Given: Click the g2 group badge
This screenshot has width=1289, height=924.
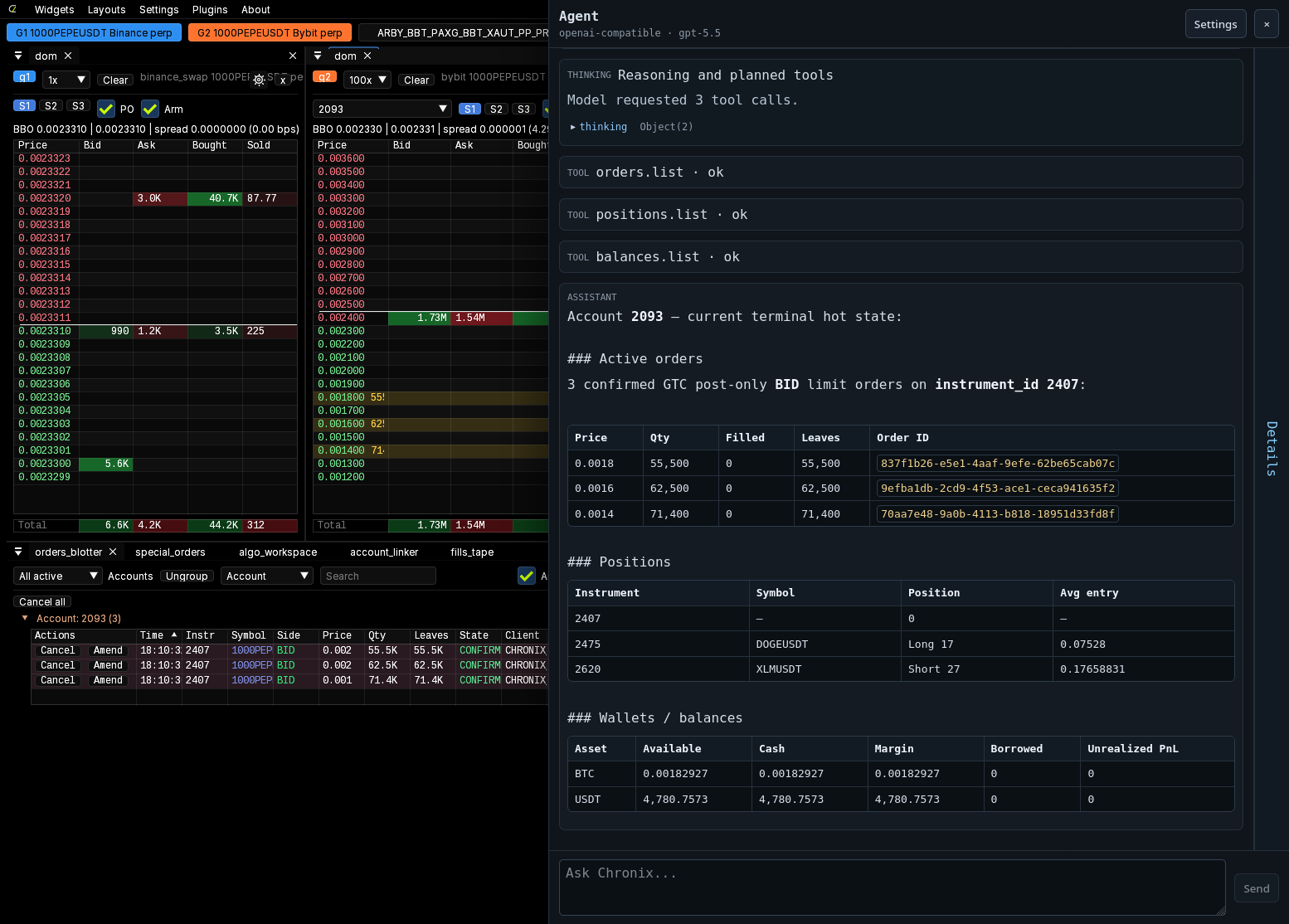Looking at the screenshot, I should [x=323, y=77].
